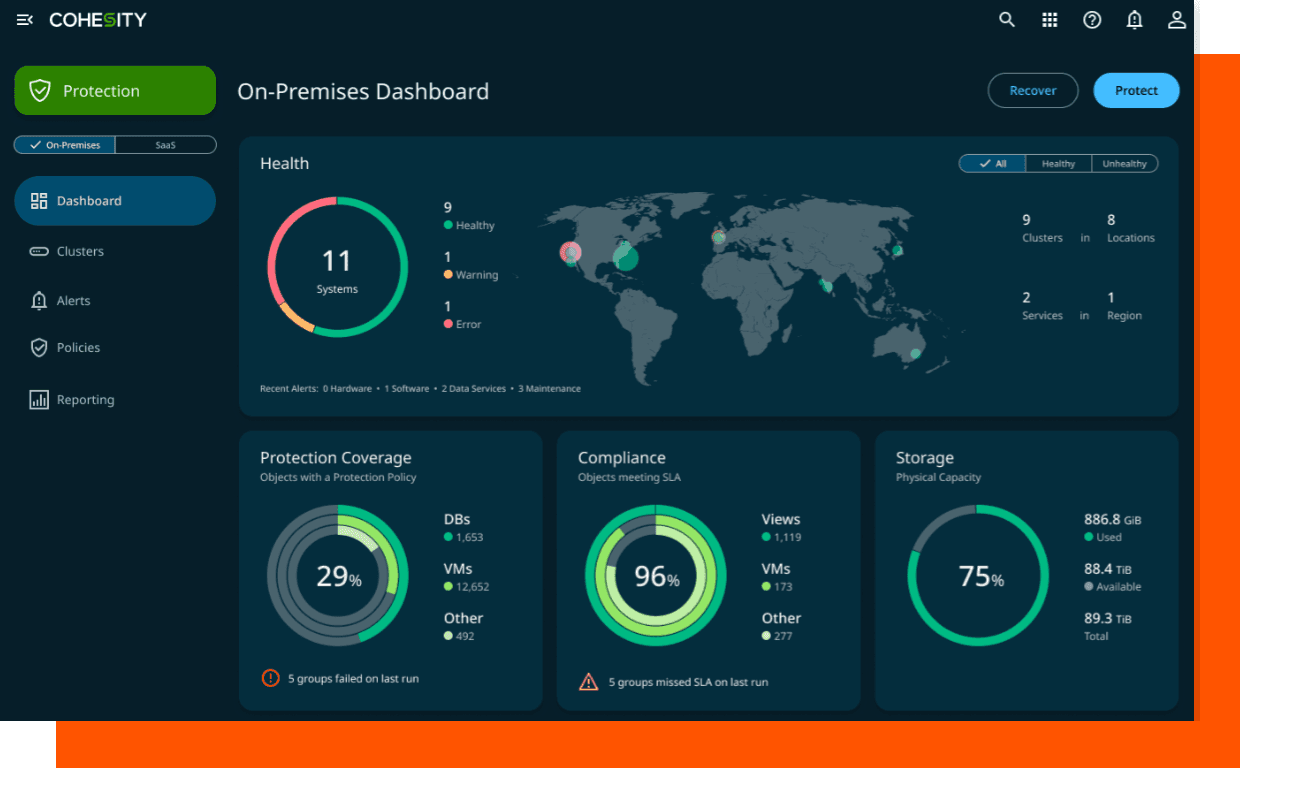Click the 75% storage capacity ring
Image resolution: width=1298 pixels, height=810 pixels.
[978, 576]
